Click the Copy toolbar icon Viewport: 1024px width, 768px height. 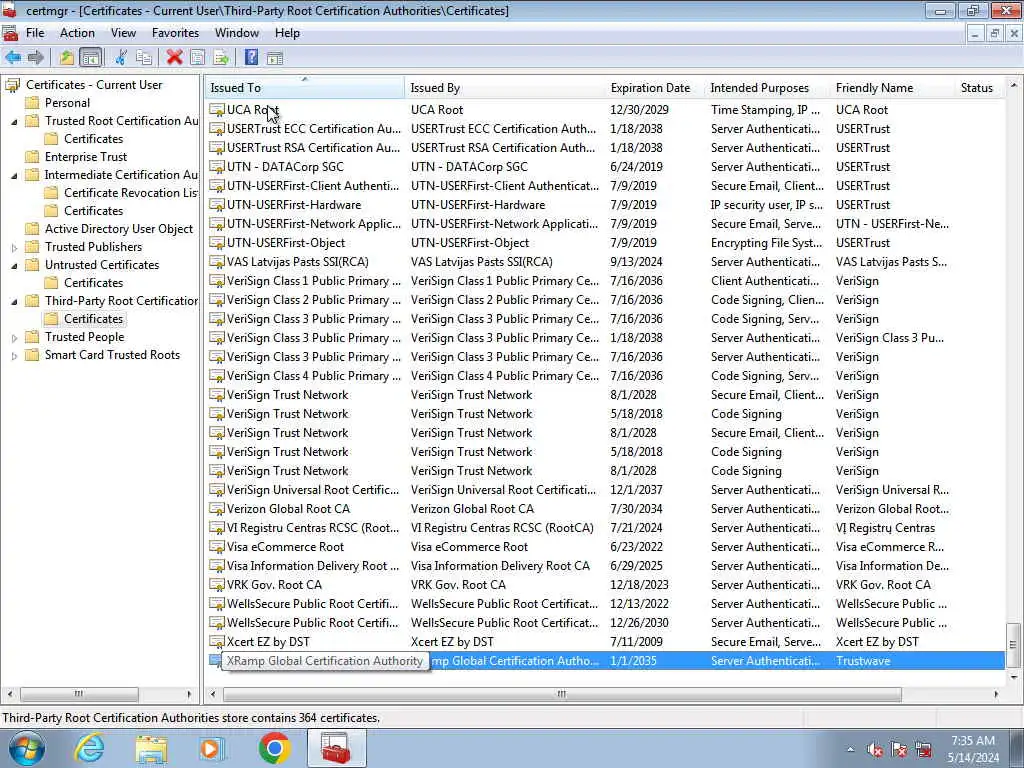click(x=144, y=57)
